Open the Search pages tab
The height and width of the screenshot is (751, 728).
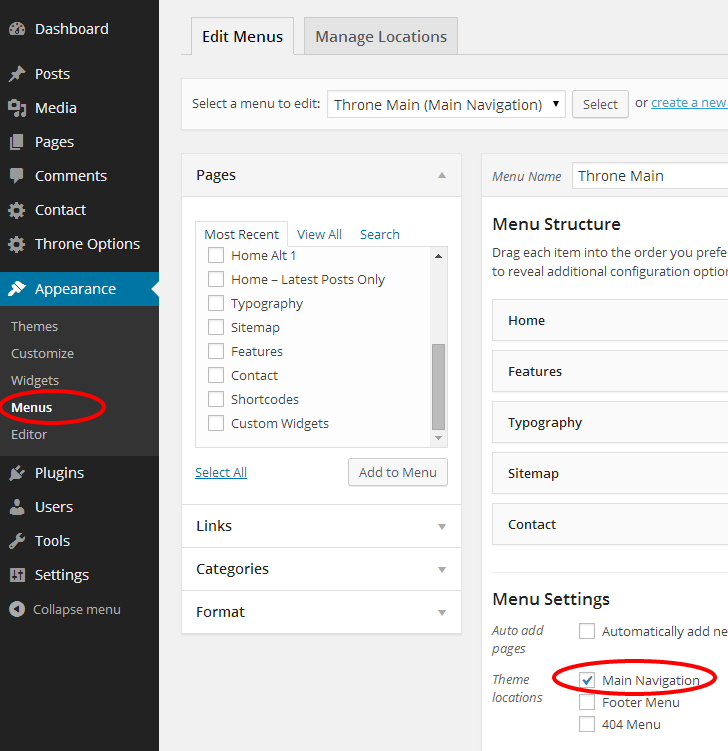pos(380,234)
